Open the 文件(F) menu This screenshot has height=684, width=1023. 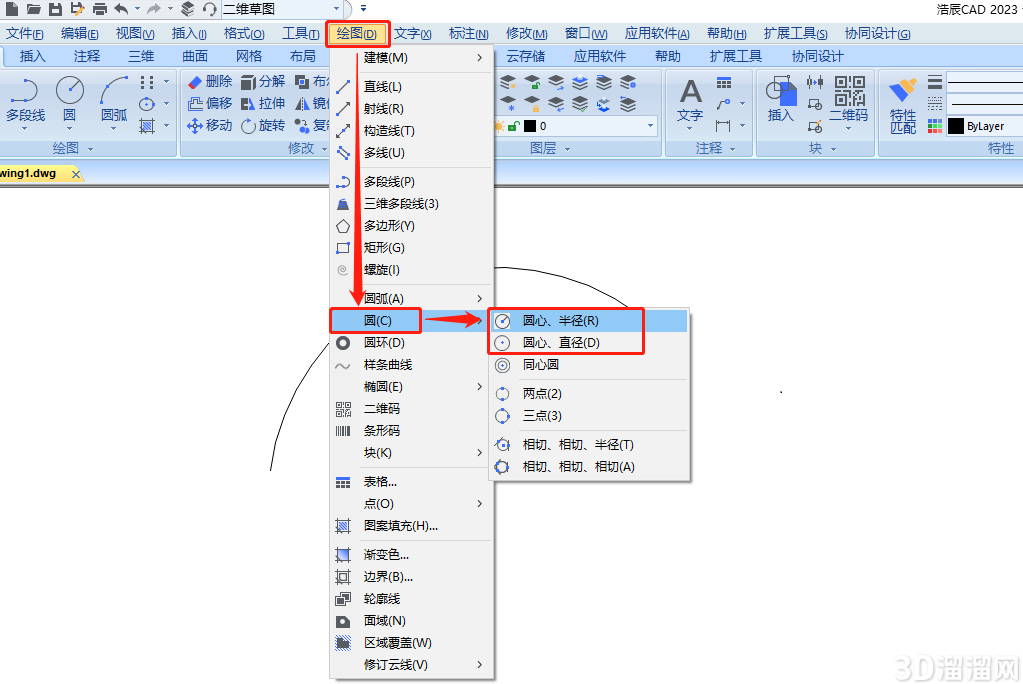point(25,33)
